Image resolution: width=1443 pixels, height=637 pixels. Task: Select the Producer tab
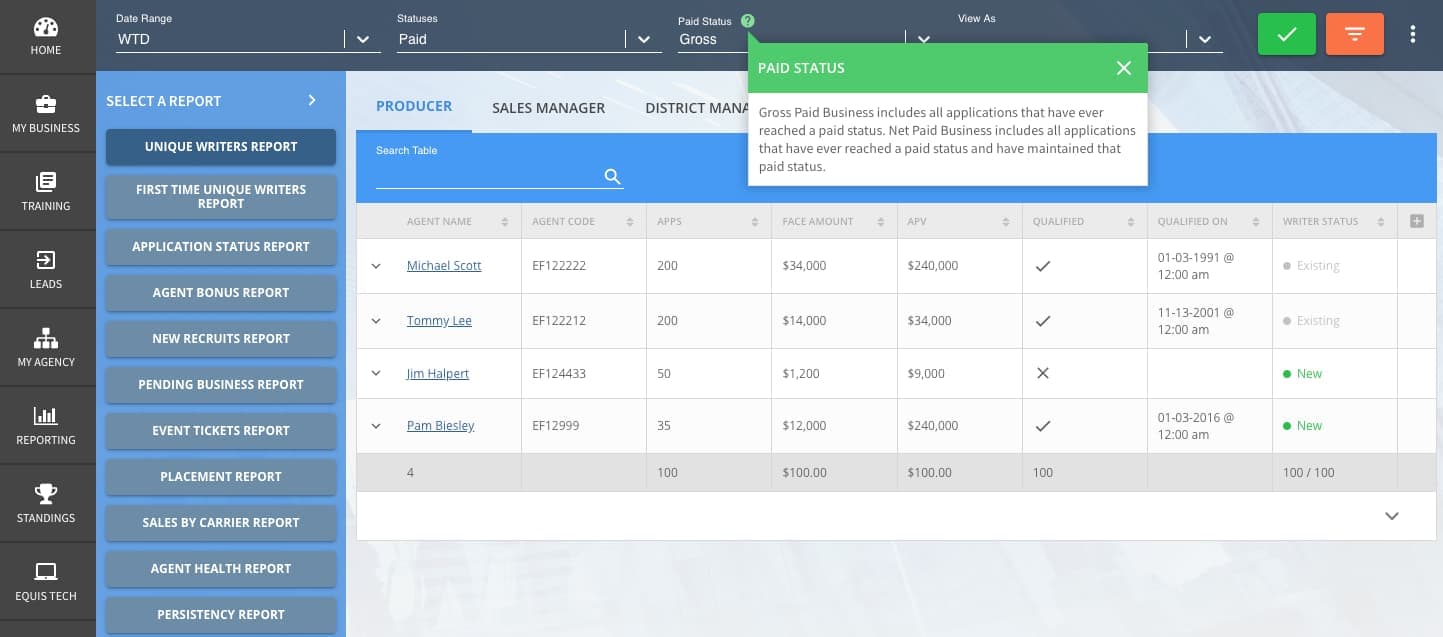(414, 106)
